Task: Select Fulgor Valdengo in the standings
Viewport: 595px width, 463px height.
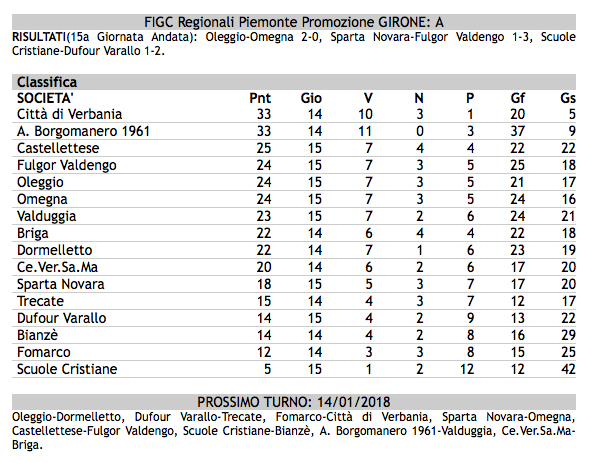Action: pos(67,165)
